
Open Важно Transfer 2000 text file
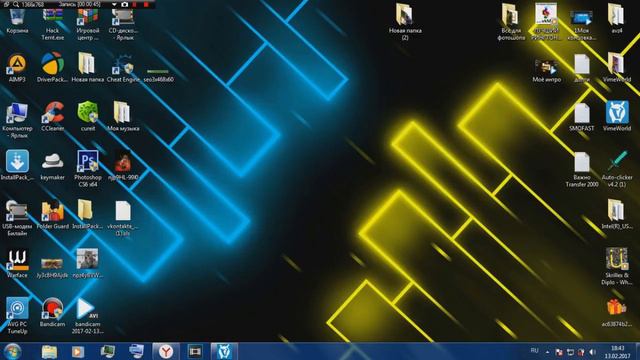pyautogui.click(x=582, y=168)
